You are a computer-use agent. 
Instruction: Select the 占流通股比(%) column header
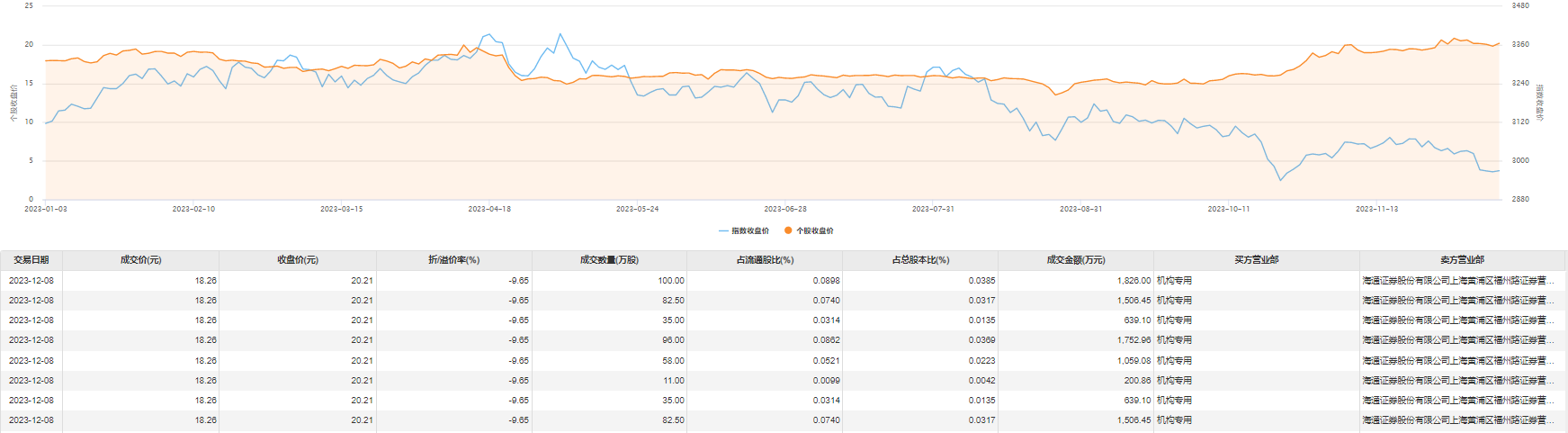pyautogui.click(x=765, y=260)
